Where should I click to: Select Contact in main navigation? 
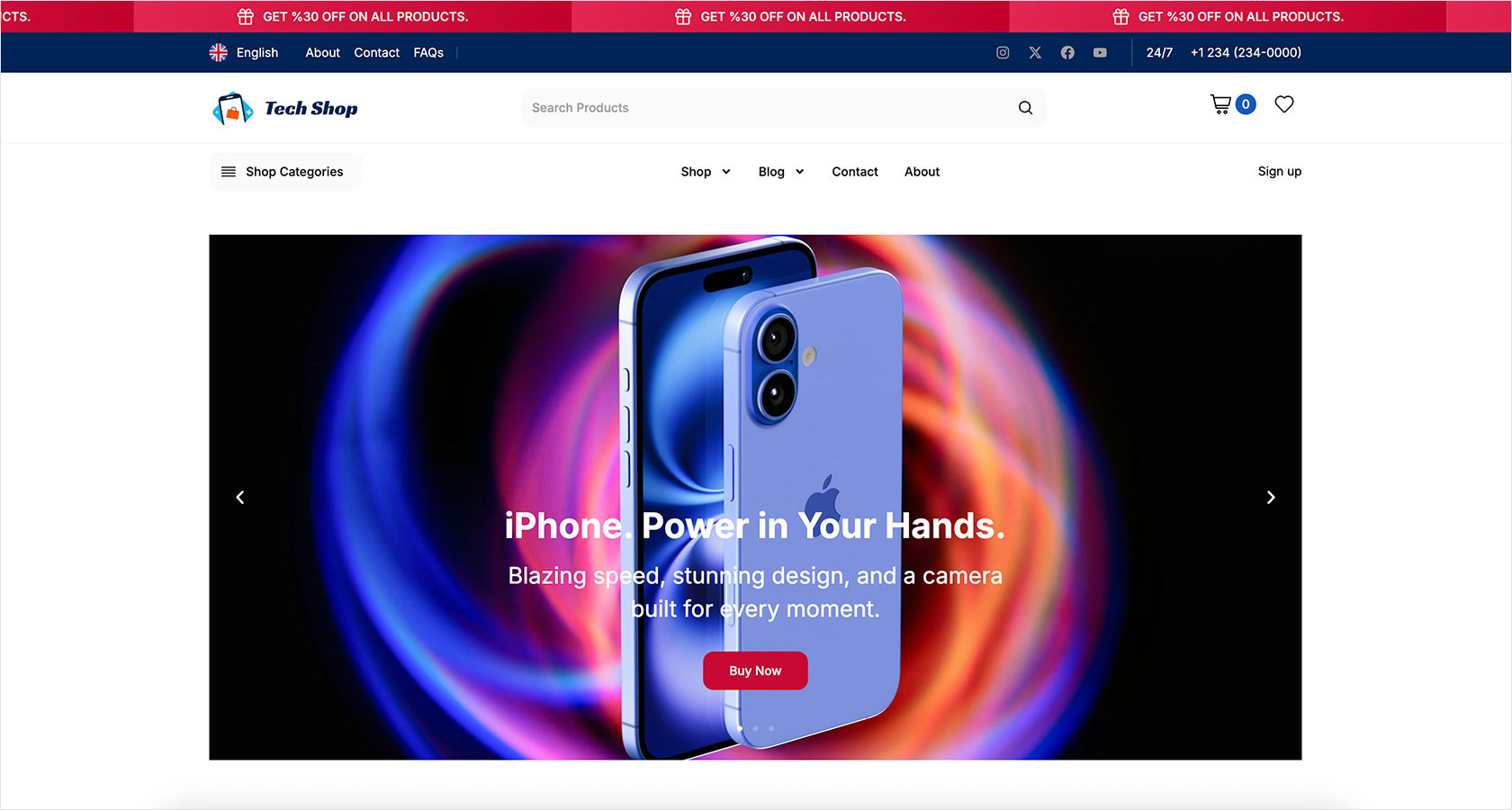click(x=855, y=172)
